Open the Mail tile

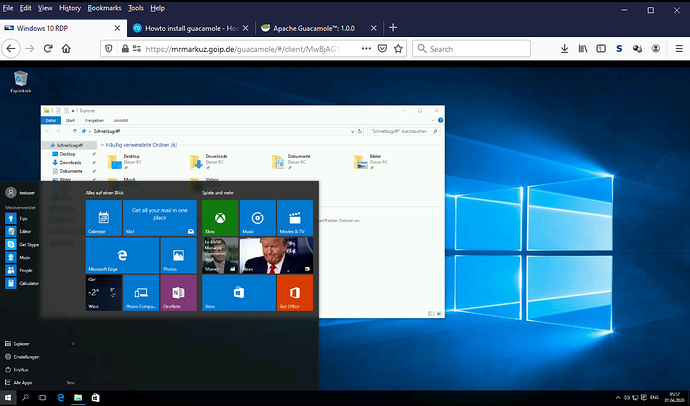160,218
